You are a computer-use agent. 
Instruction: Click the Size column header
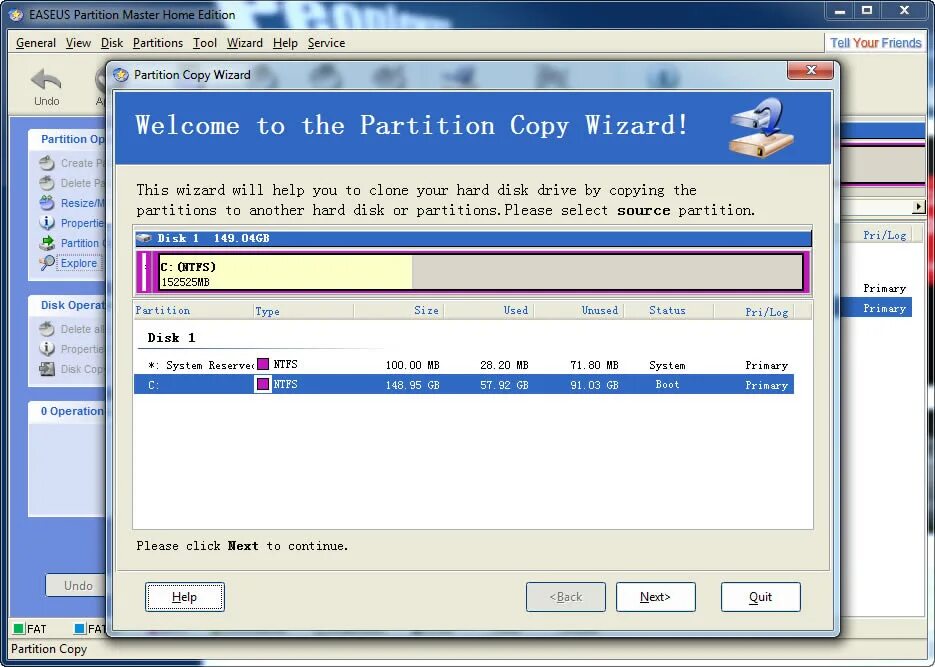[x=399, y=311]
